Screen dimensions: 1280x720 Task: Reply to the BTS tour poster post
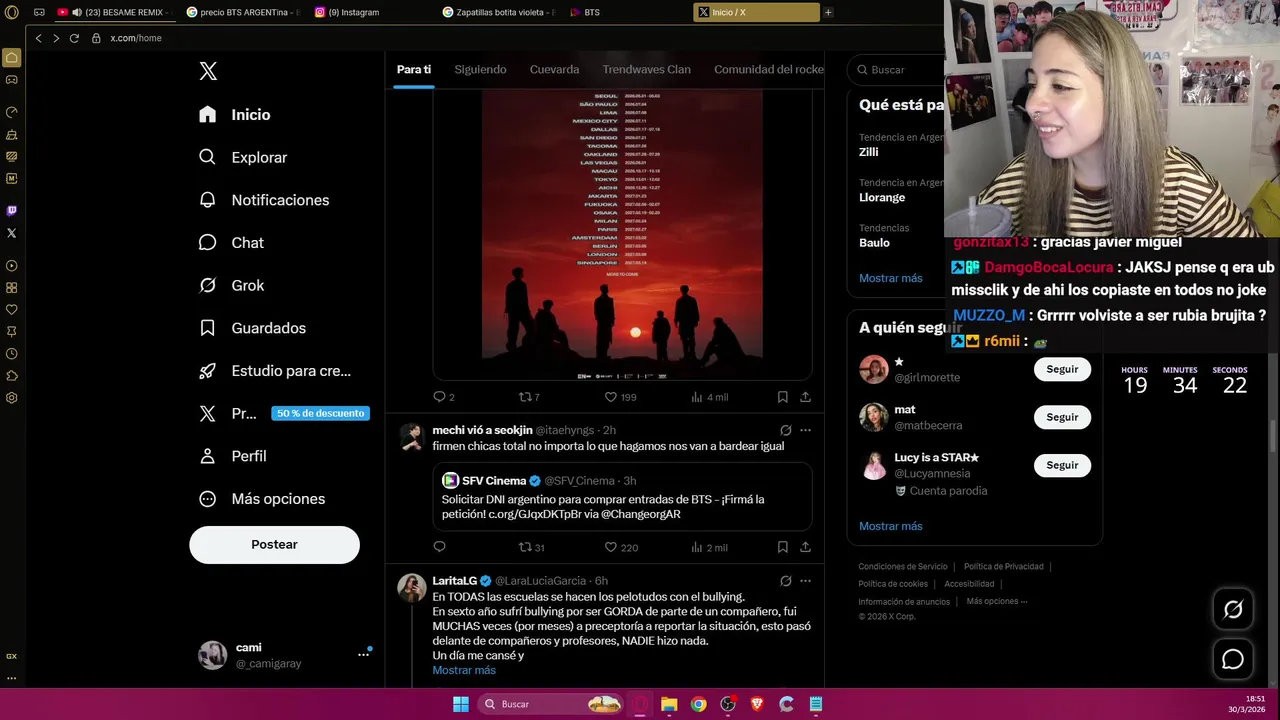point(443,397)
